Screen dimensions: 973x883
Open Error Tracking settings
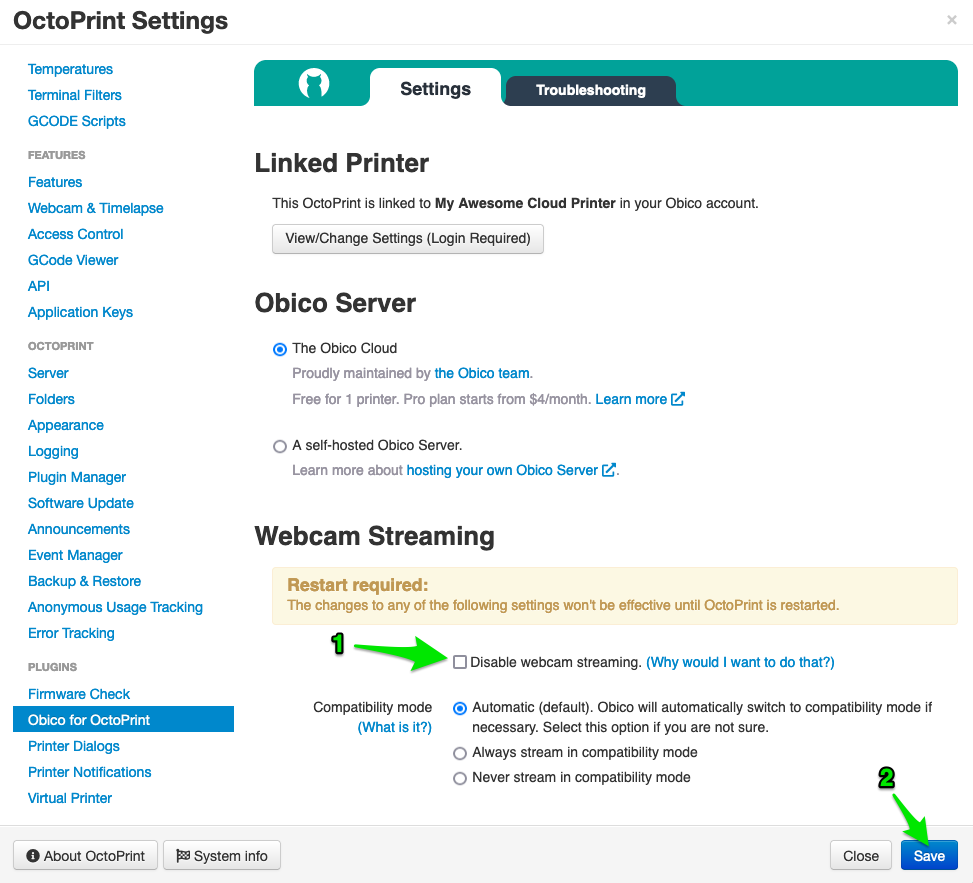71,634
